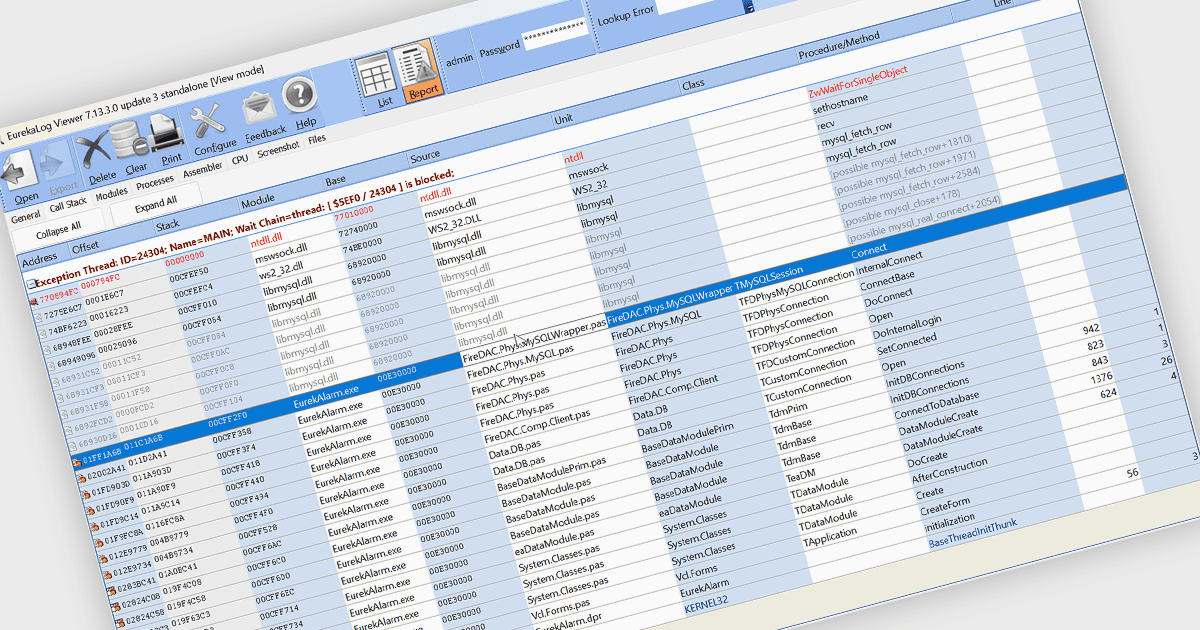The width and height of the screenshot is (1200, 630).
Task: Sort by the Procedure/Method column header
Action: click(838, 46)
